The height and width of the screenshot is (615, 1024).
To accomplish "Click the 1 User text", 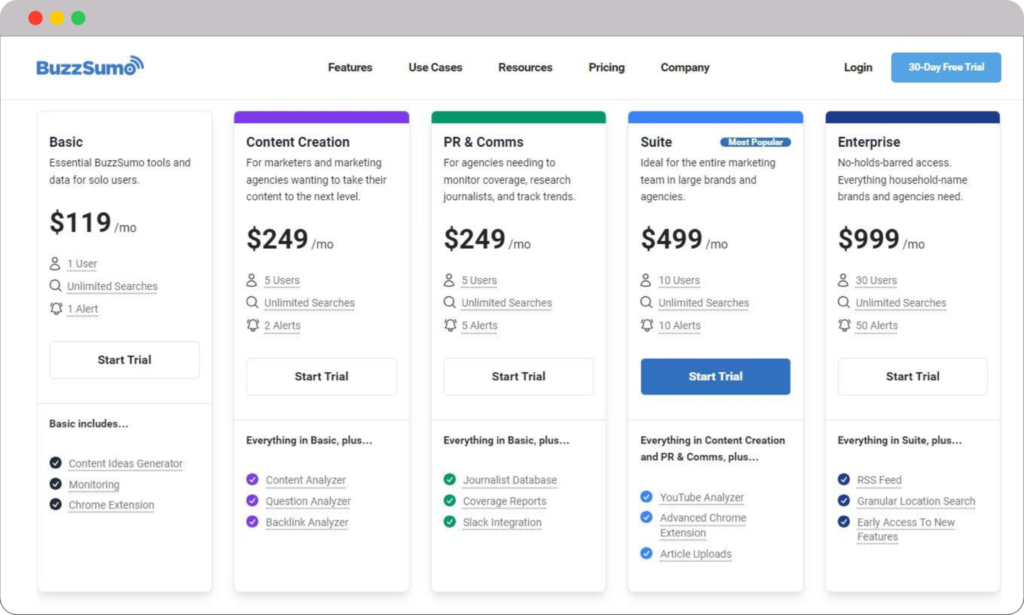I will click(82, 264).
